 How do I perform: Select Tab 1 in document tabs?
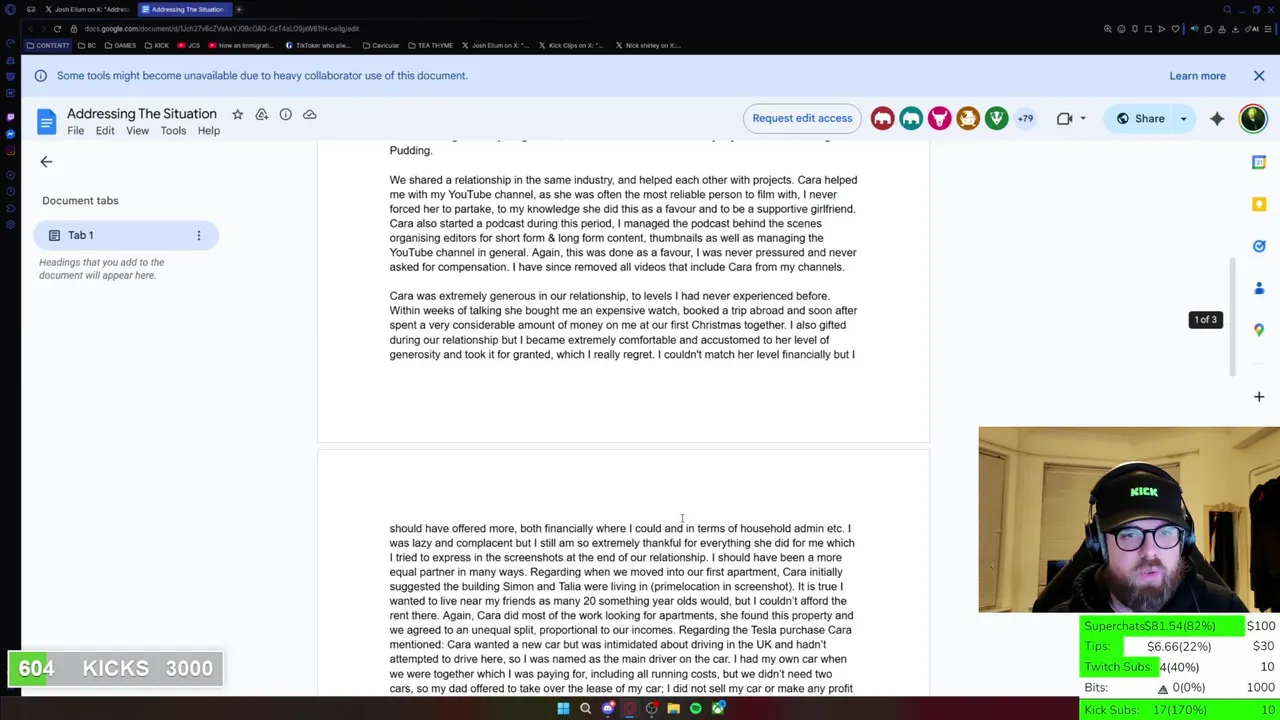click(x=125, y=235)
